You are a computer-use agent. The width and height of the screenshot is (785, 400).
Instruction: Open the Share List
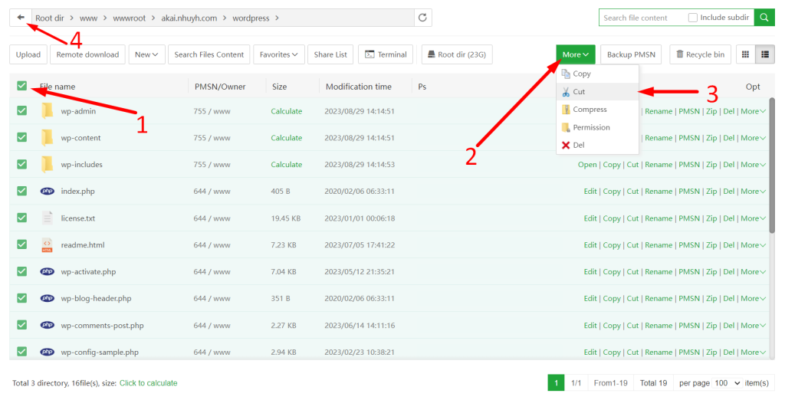330,55
